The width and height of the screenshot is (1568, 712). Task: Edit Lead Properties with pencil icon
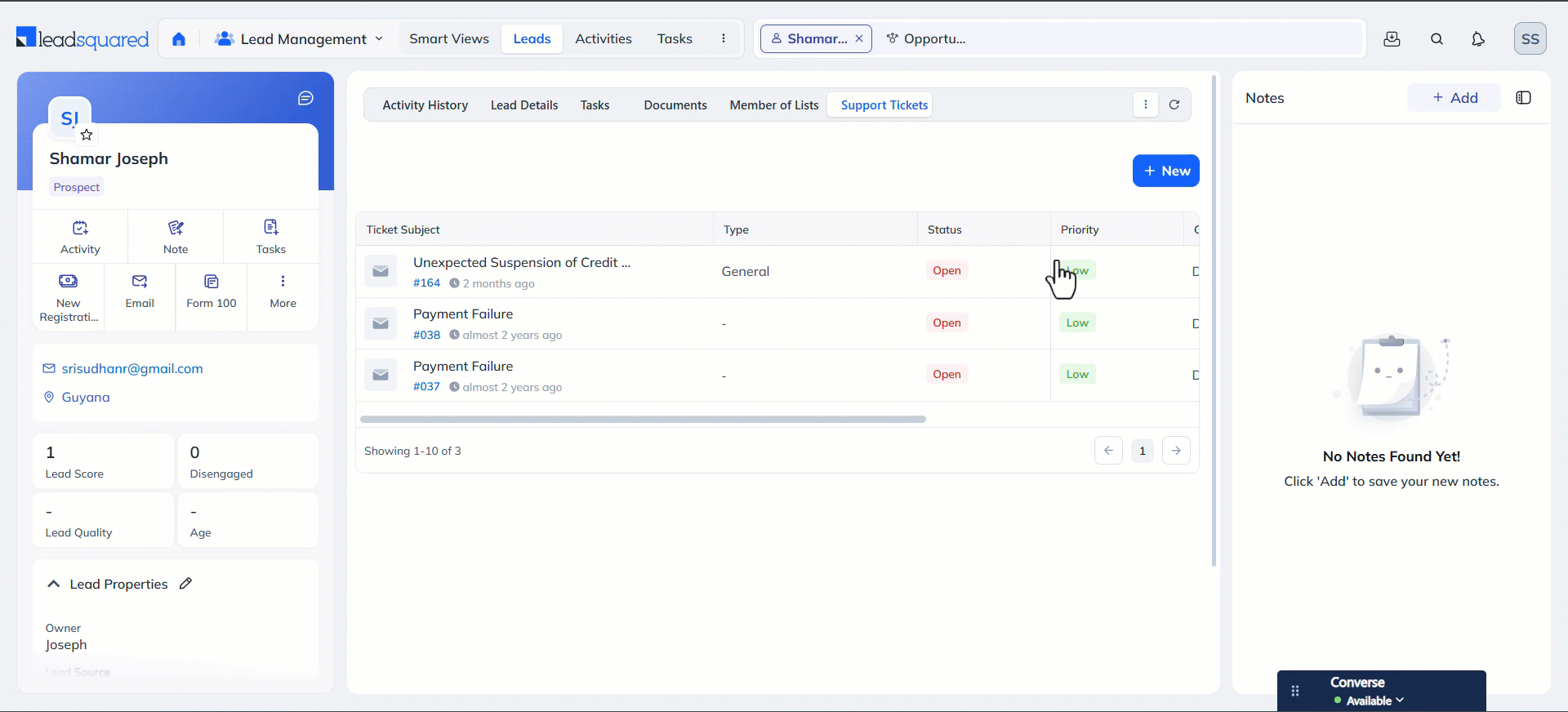pos(186,583)
